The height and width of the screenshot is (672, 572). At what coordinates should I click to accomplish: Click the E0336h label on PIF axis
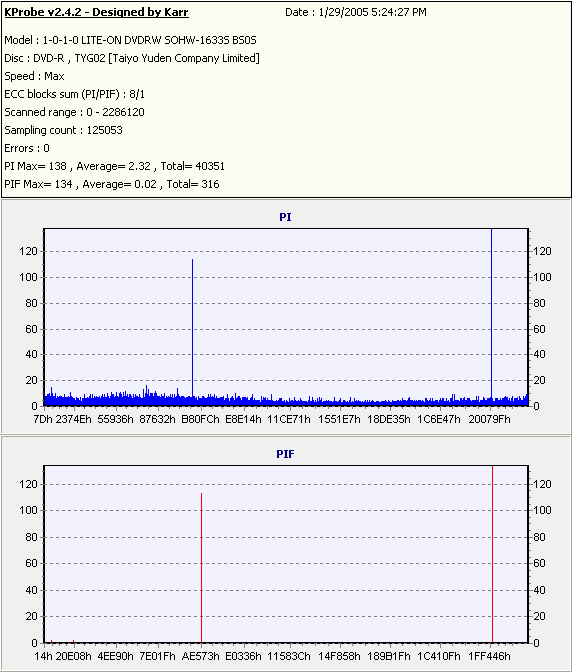pos(243,656)
